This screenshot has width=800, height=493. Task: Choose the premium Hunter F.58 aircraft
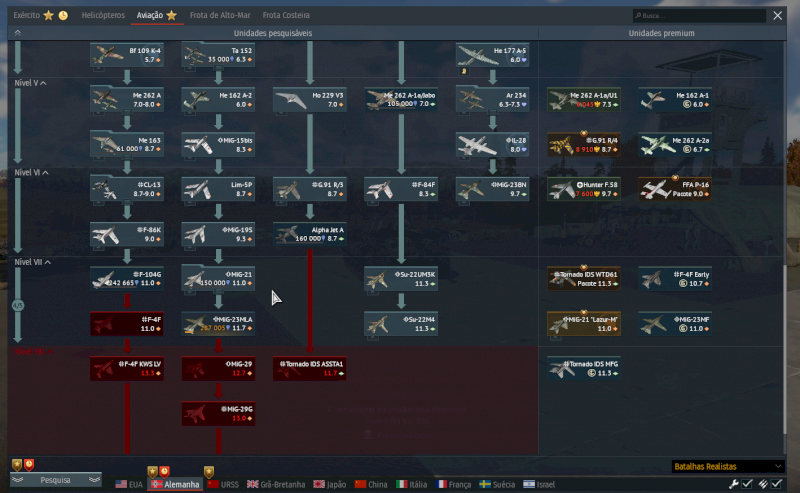click(582, 189)
